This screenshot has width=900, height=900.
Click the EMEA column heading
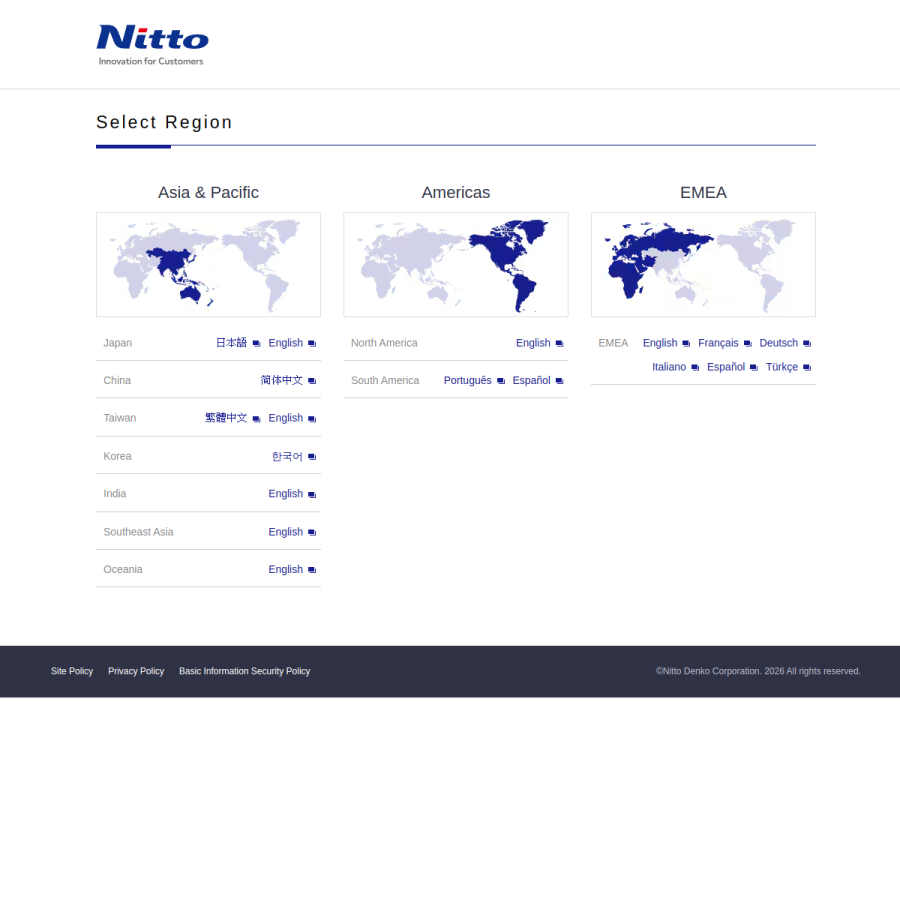tap(703, 192)
